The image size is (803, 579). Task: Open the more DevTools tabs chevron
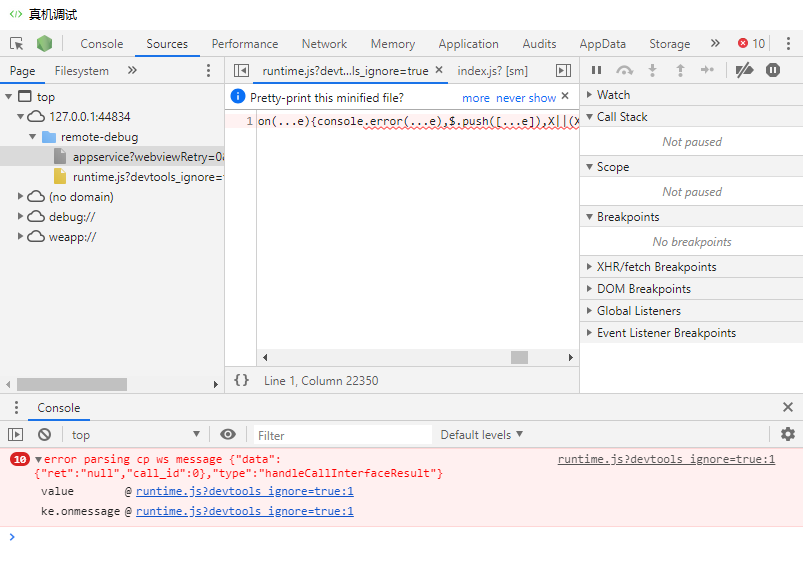715,44
